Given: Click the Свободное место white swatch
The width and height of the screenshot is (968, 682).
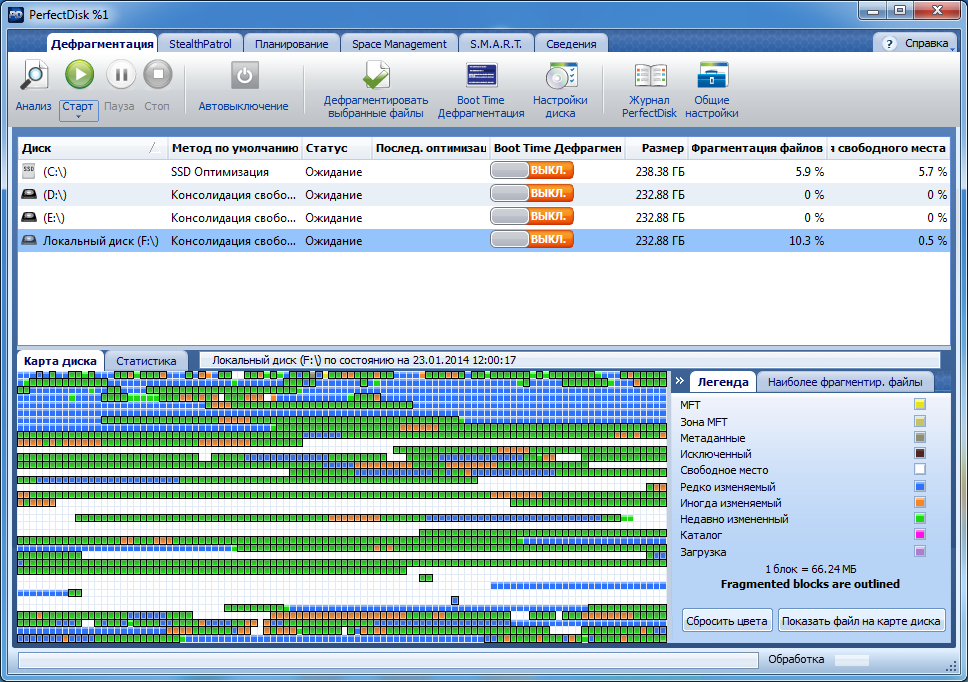Looking at the screenshot, I should tap(920, 470).
